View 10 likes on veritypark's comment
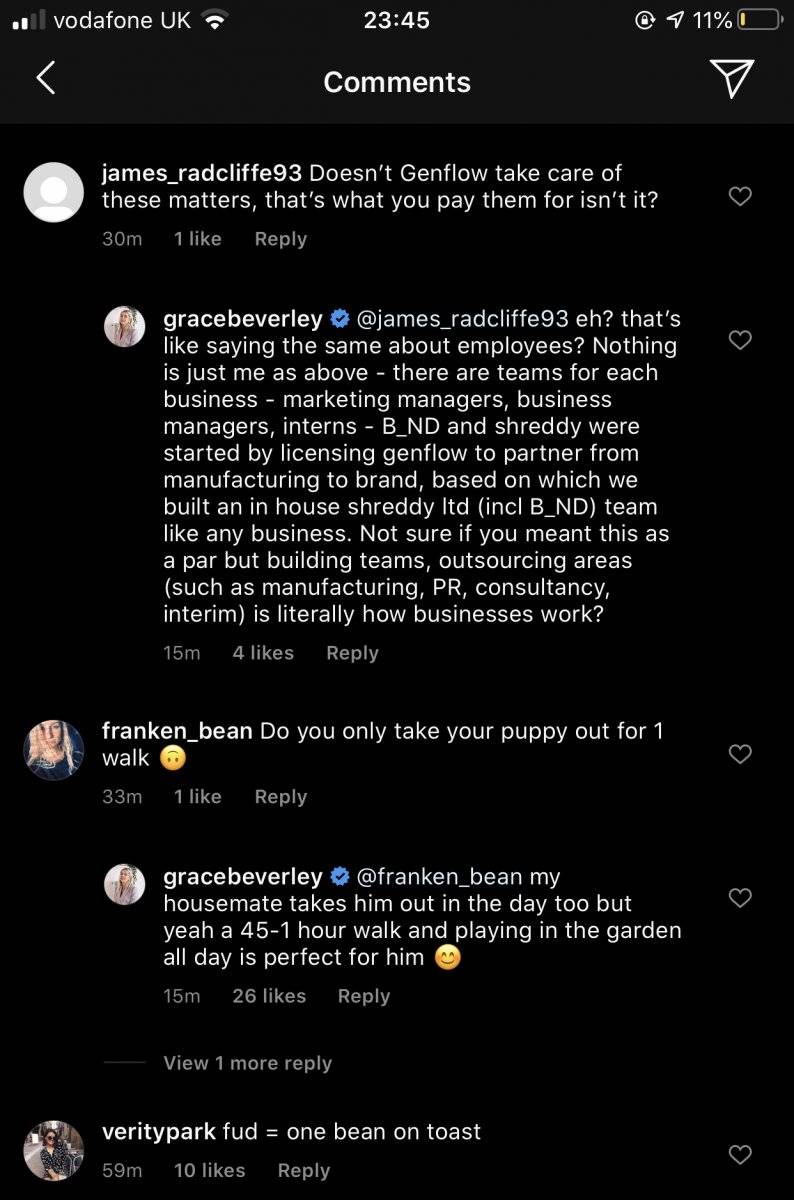 click(x=209, y=1170)
